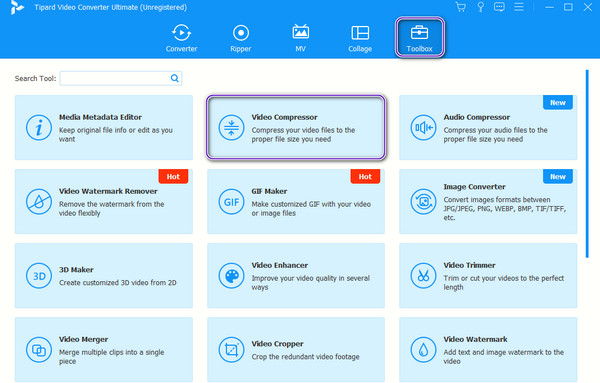Open Video Trimmer title text
Viewport: 600px width, 383px height.
[469, 265]
